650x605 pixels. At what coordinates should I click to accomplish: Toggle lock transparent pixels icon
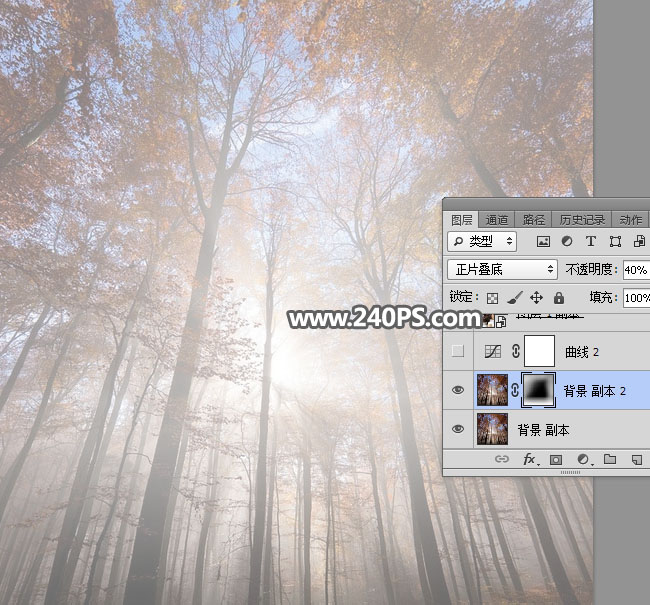(492, 298)
